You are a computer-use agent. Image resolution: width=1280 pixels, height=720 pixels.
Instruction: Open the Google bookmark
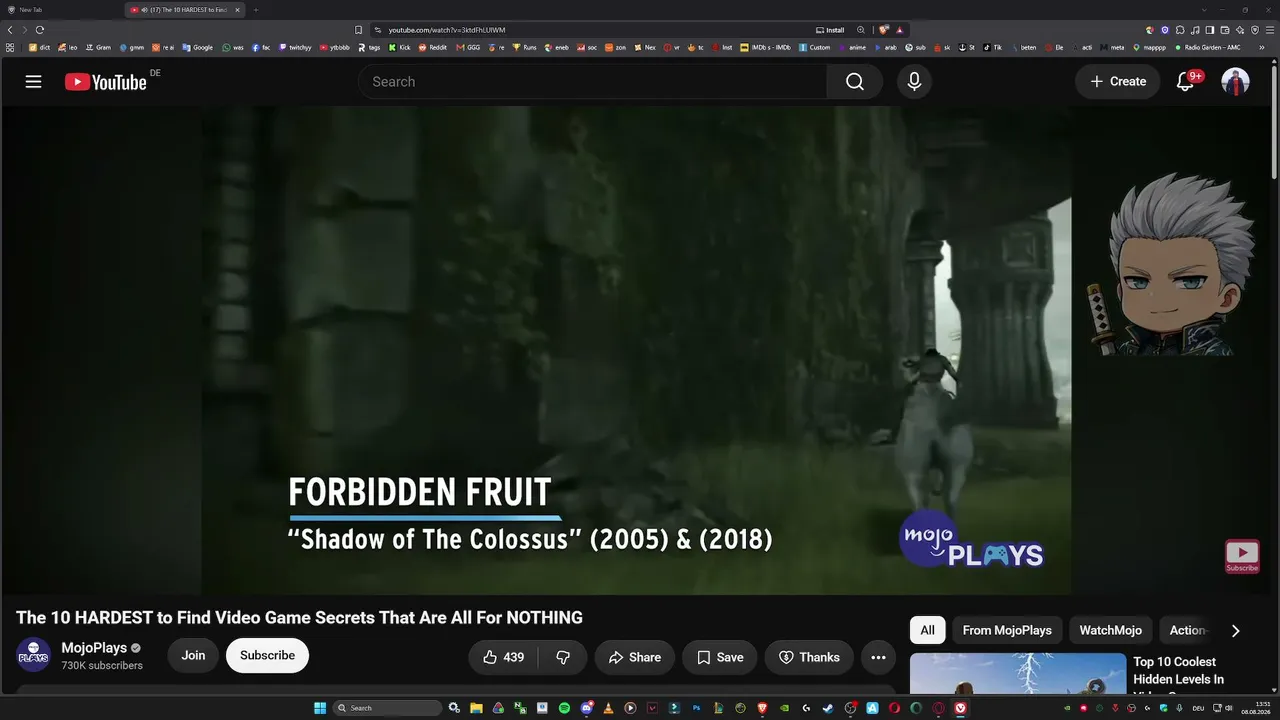click(x=197, y=47)
